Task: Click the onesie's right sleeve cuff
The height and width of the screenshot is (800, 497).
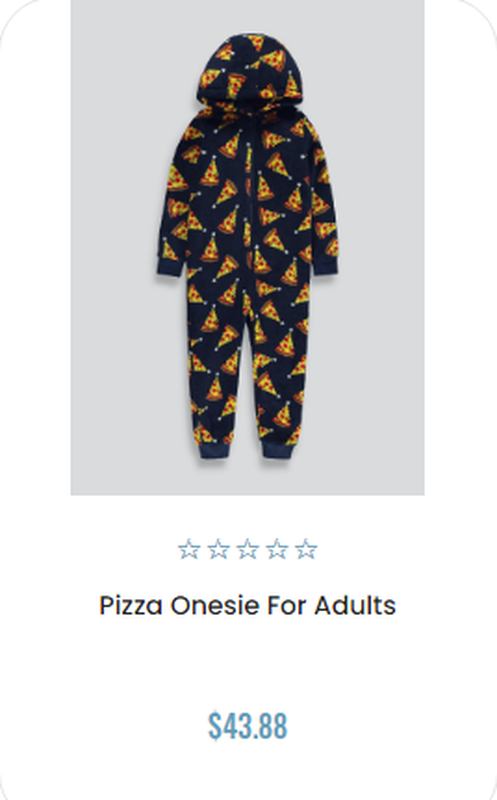Action: coord(325,266)
